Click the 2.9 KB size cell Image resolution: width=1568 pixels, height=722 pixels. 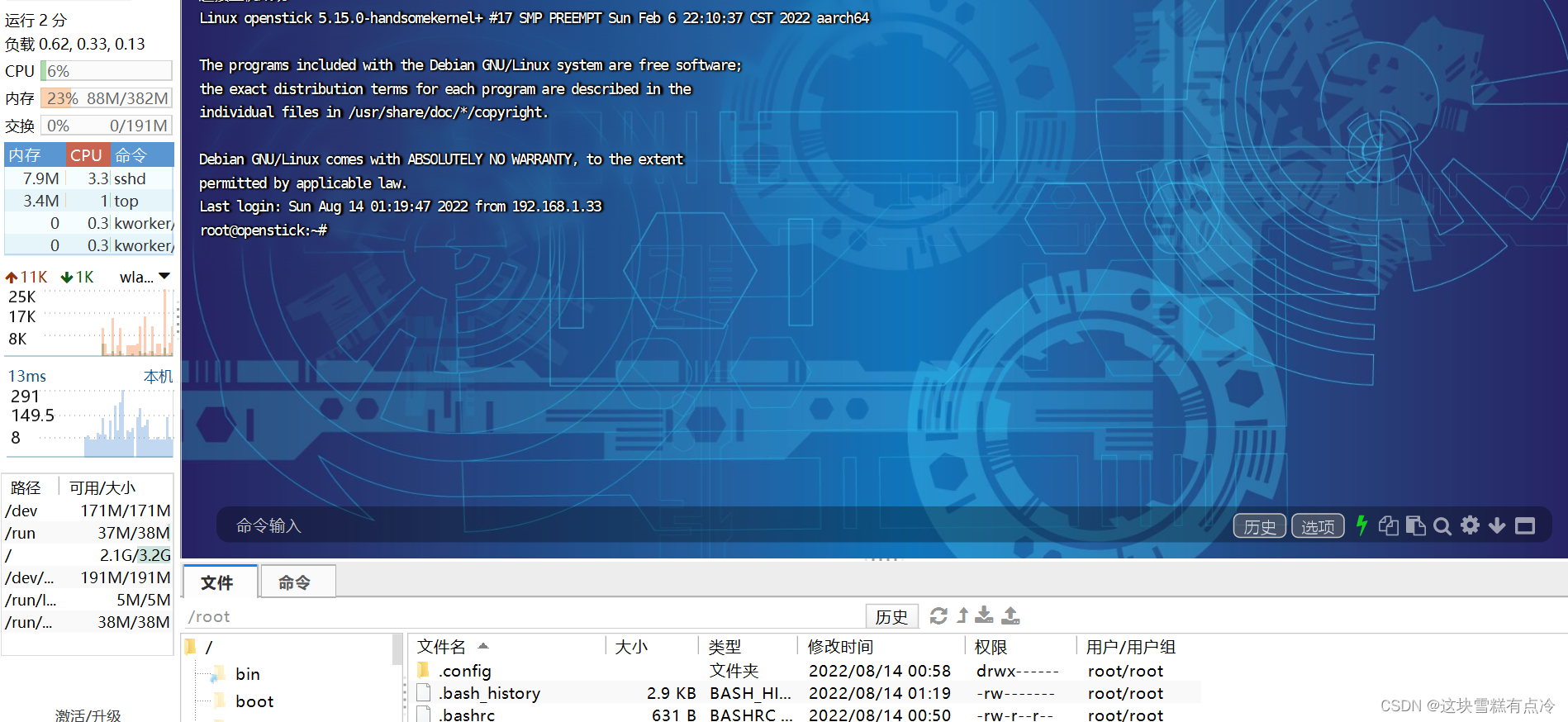[x=671, y=693]
